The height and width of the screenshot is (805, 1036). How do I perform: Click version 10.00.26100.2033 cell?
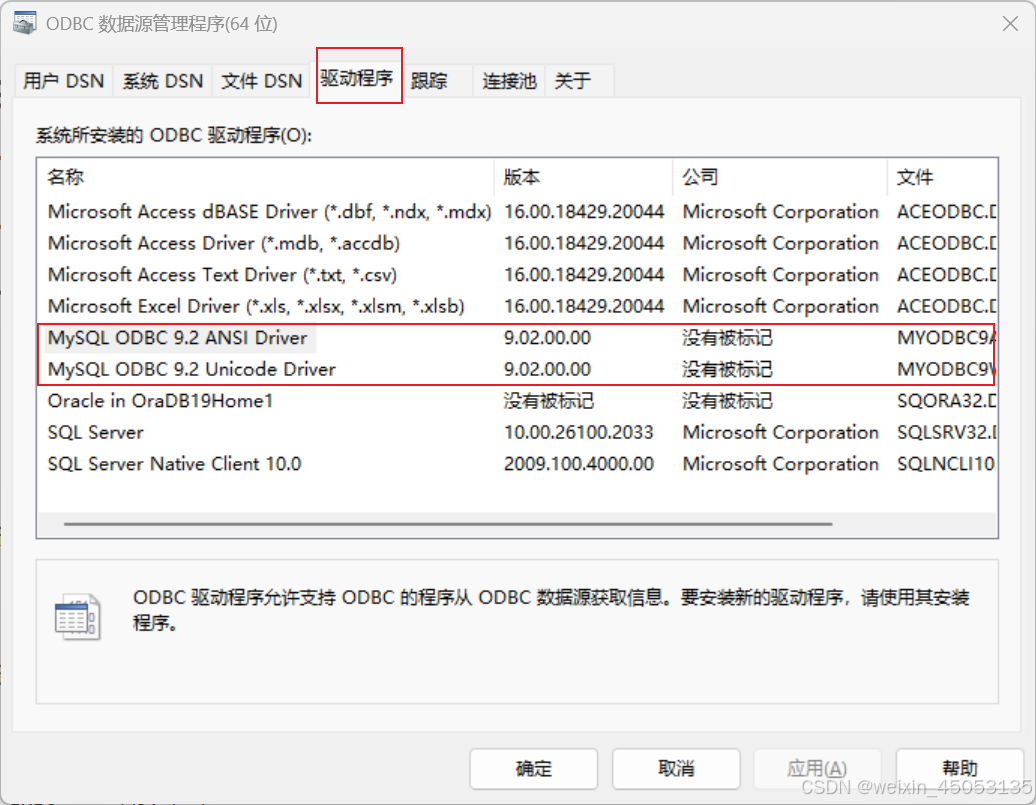tap(579, 433)
